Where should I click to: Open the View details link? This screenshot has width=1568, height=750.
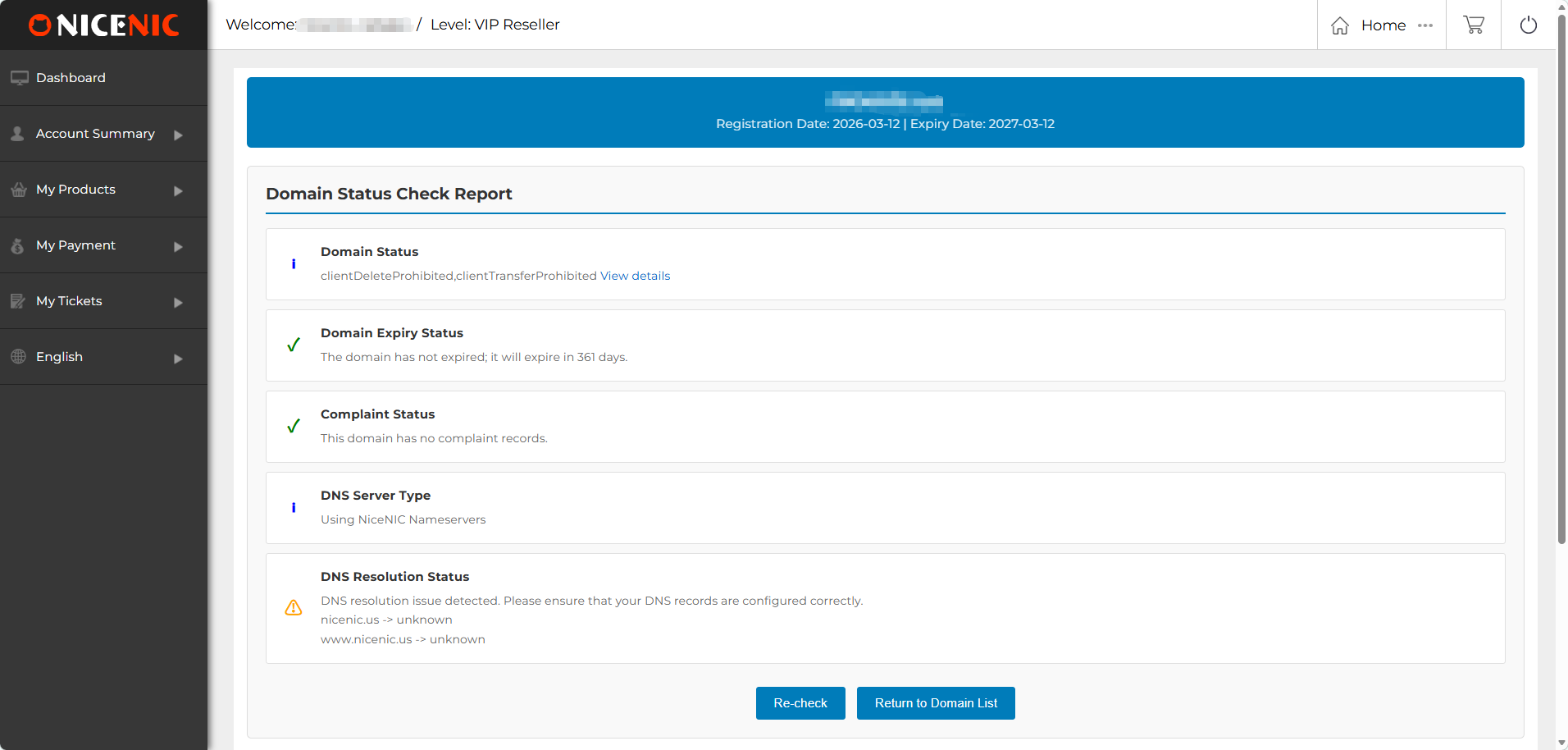[x=635, y=276]
